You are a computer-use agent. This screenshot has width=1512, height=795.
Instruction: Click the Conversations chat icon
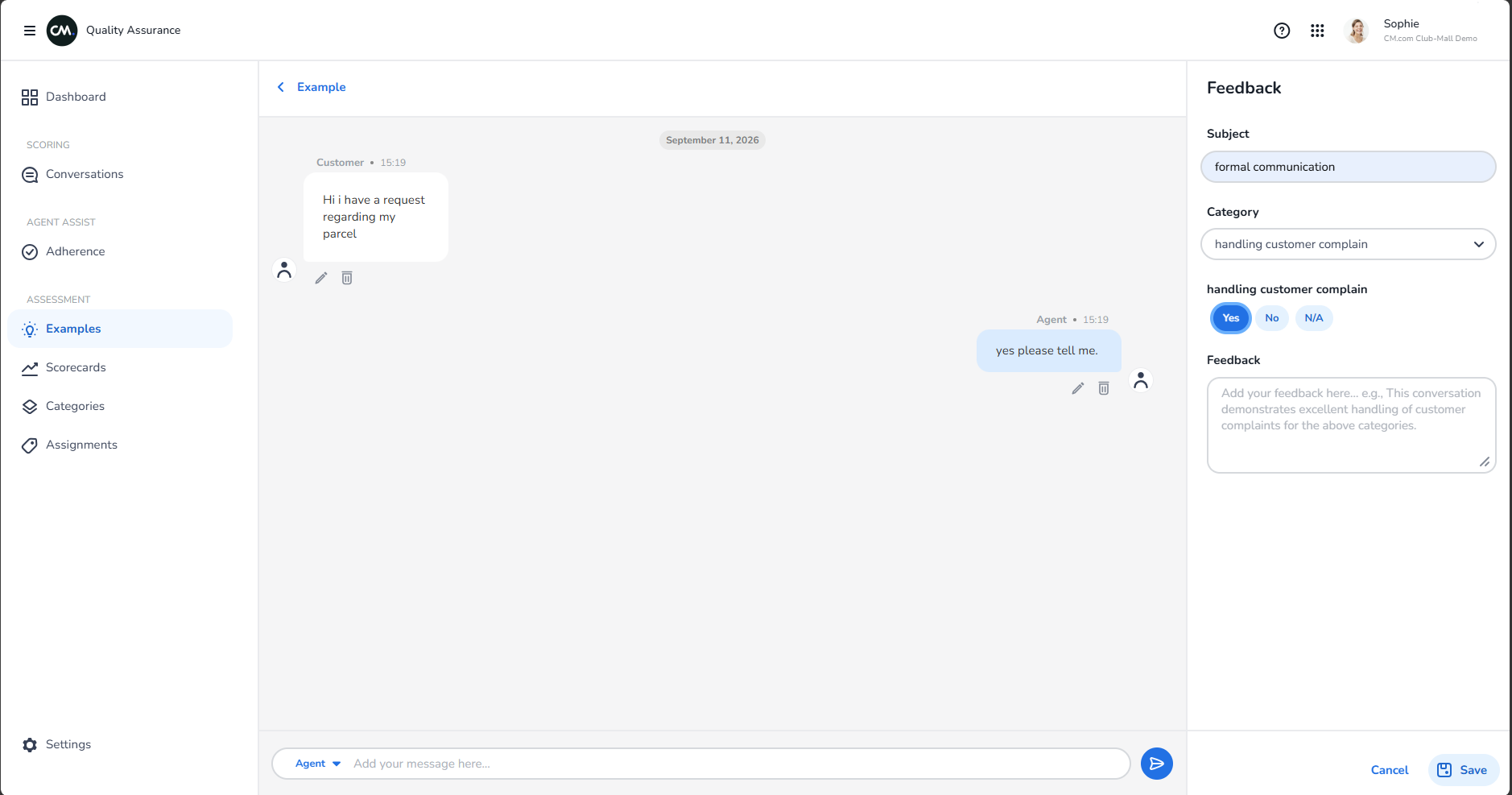[30, 175]
